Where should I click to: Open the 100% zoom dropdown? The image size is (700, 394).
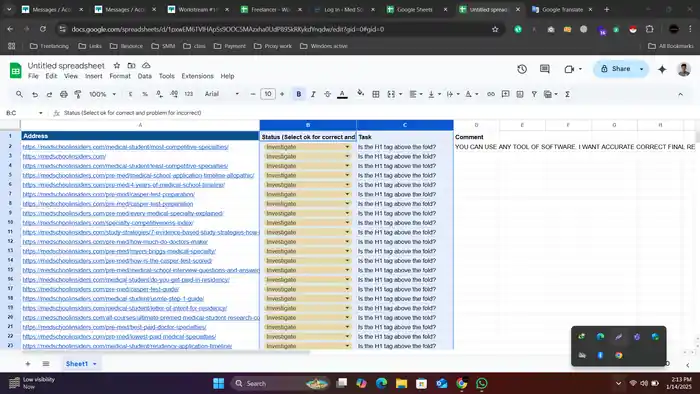103,94
